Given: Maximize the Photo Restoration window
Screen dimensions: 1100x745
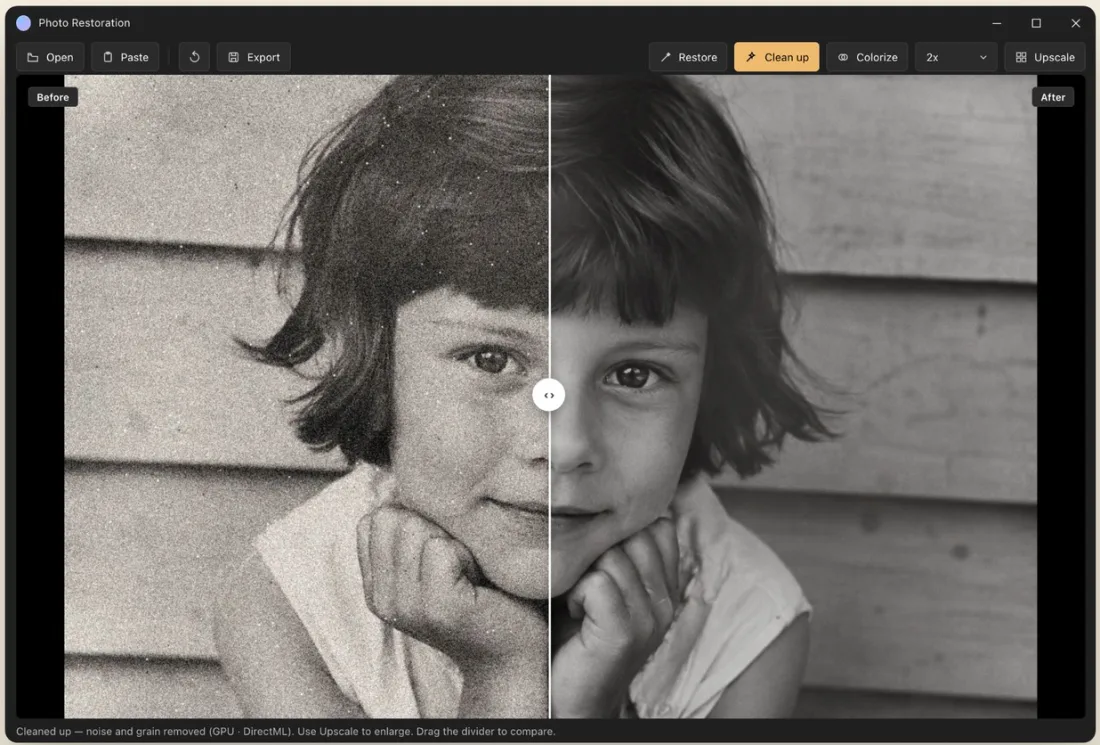Looking at the screenshot, I should tap(1036, 23).
